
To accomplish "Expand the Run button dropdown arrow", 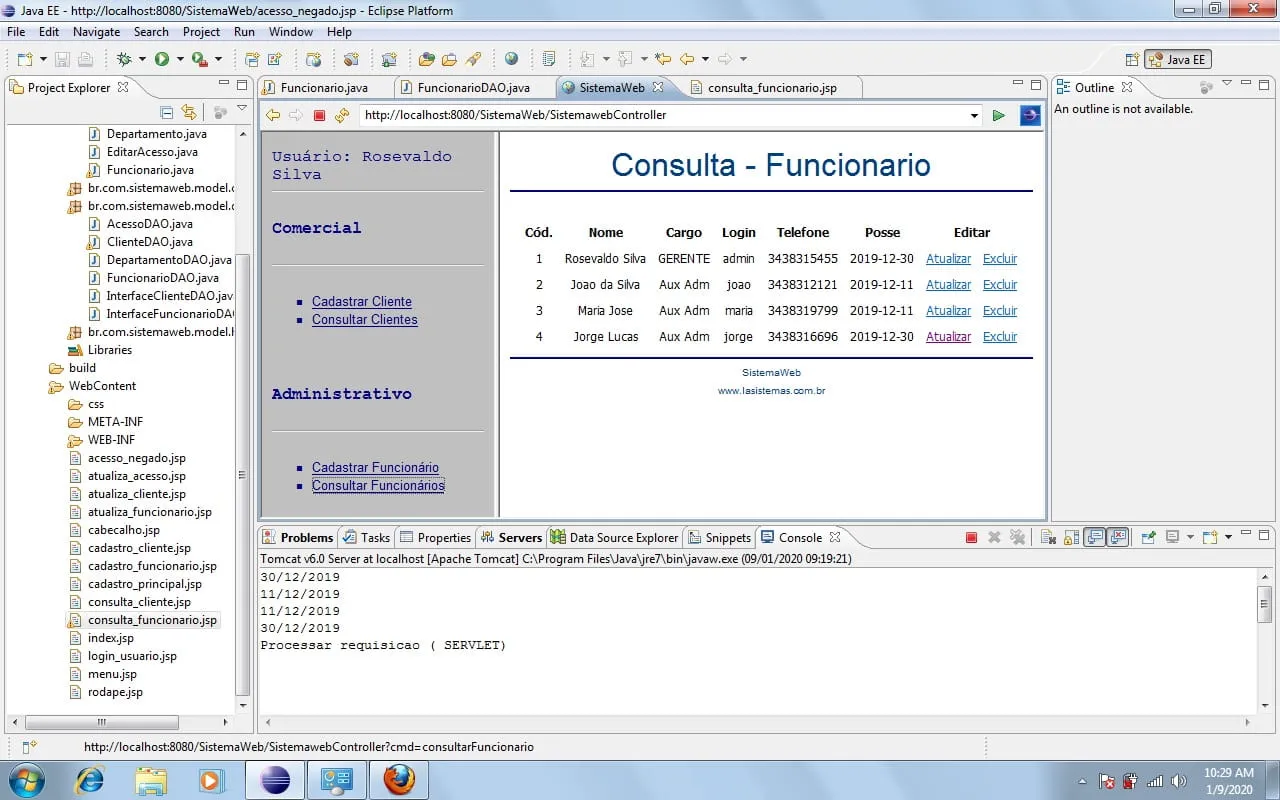I will point(180,60).
